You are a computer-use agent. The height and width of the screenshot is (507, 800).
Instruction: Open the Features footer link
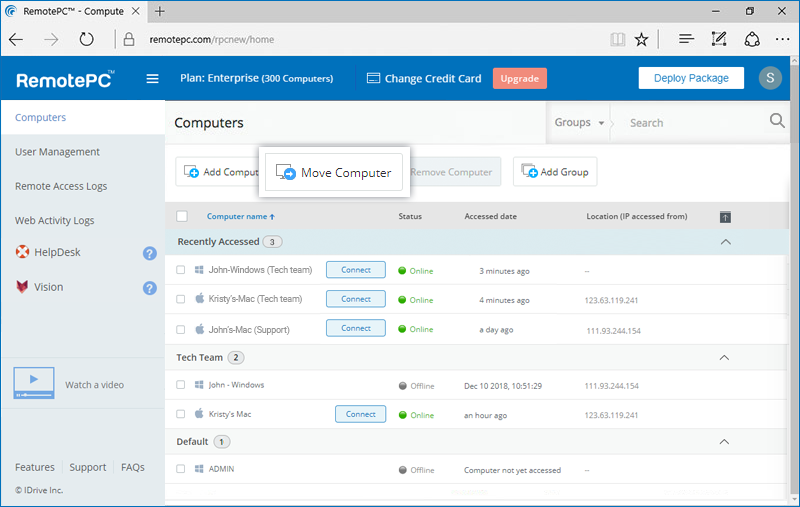pyautogui.click(x=35, y=467)
